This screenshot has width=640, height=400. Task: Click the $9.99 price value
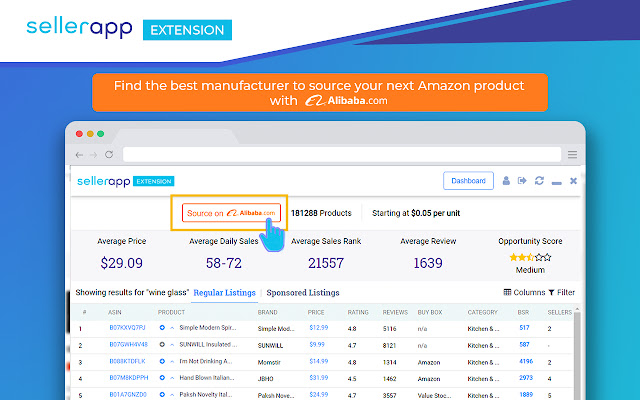(317, 344)
